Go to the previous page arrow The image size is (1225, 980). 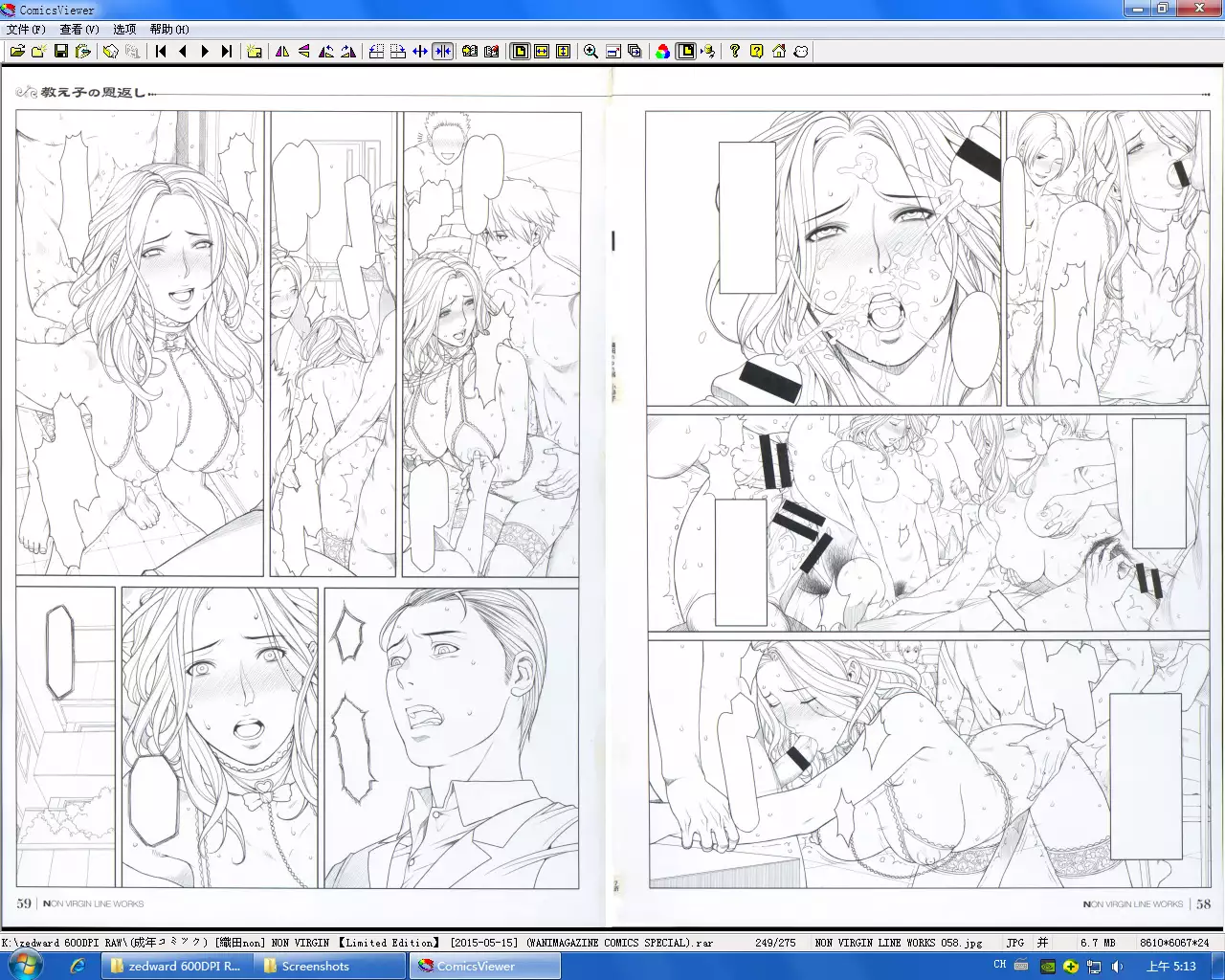(x=183, y=52)
